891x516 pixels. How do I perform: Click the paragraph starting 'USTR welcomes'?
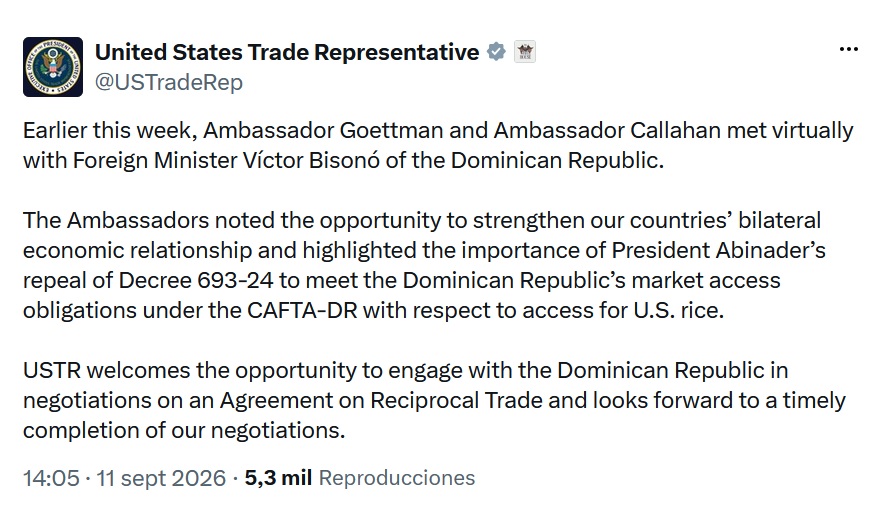coord(434,400)
